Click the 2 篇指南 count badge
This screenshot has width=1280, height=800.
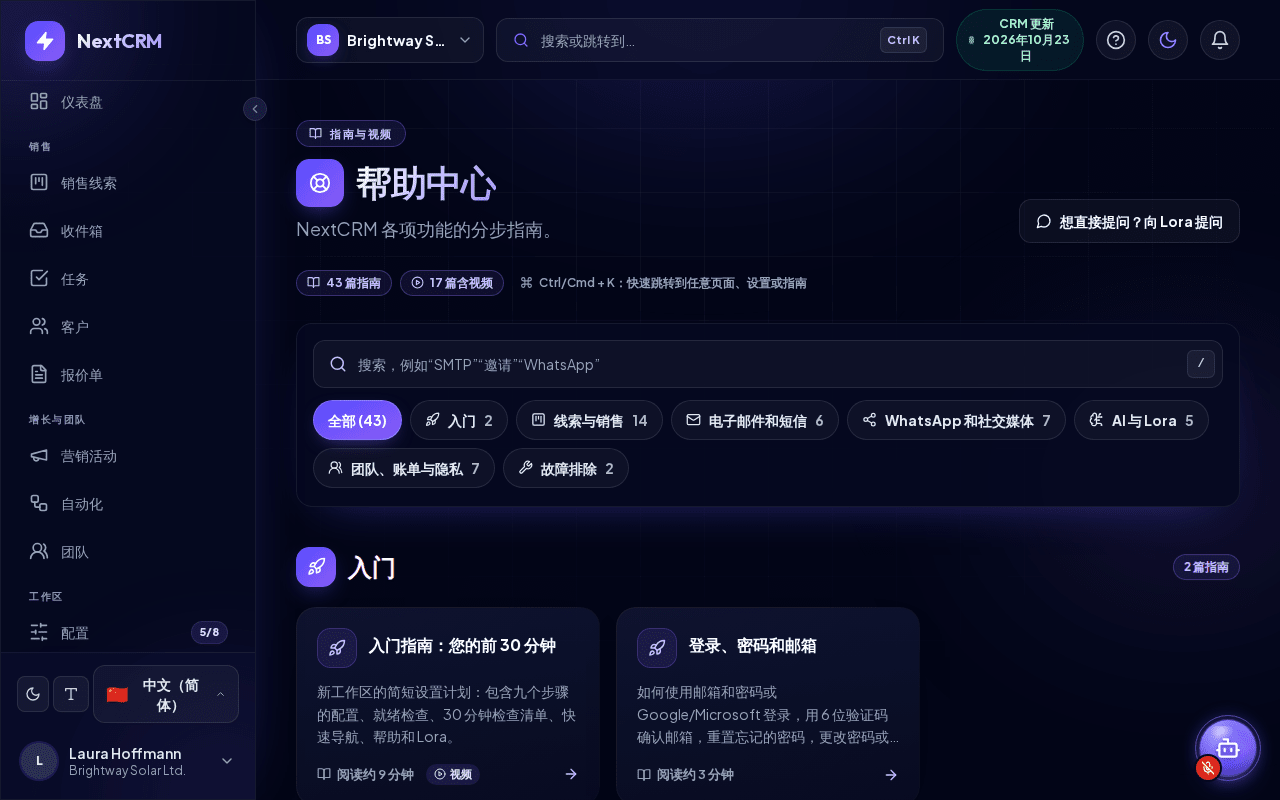(1206, 567)
